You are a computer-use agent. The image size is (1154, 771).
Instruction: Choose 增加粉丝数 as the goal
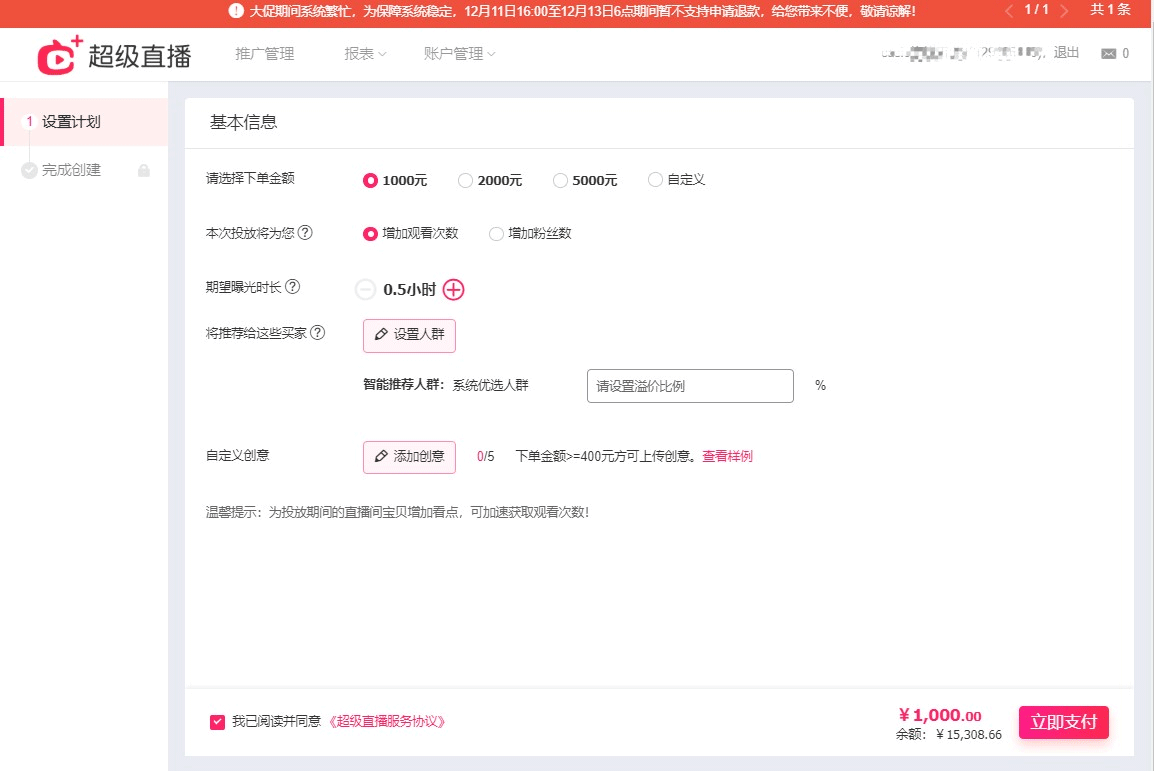pyautogui.click(x=496, y=234)
